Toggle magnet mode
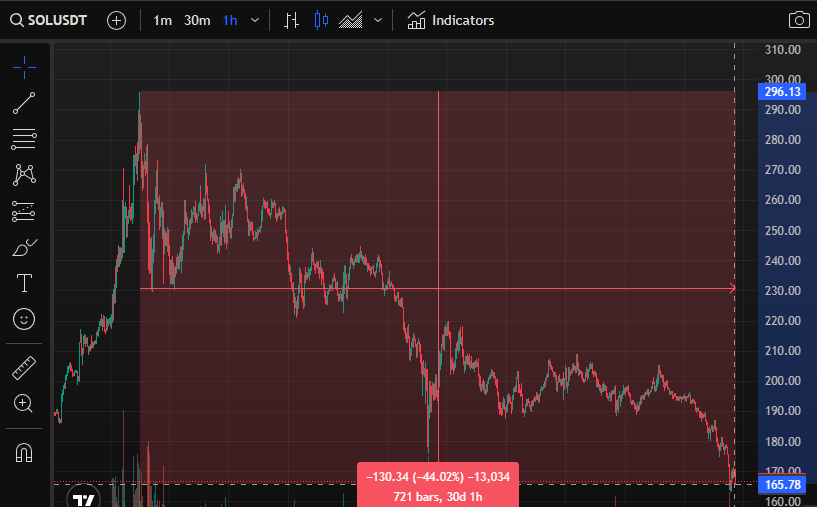 24,452
